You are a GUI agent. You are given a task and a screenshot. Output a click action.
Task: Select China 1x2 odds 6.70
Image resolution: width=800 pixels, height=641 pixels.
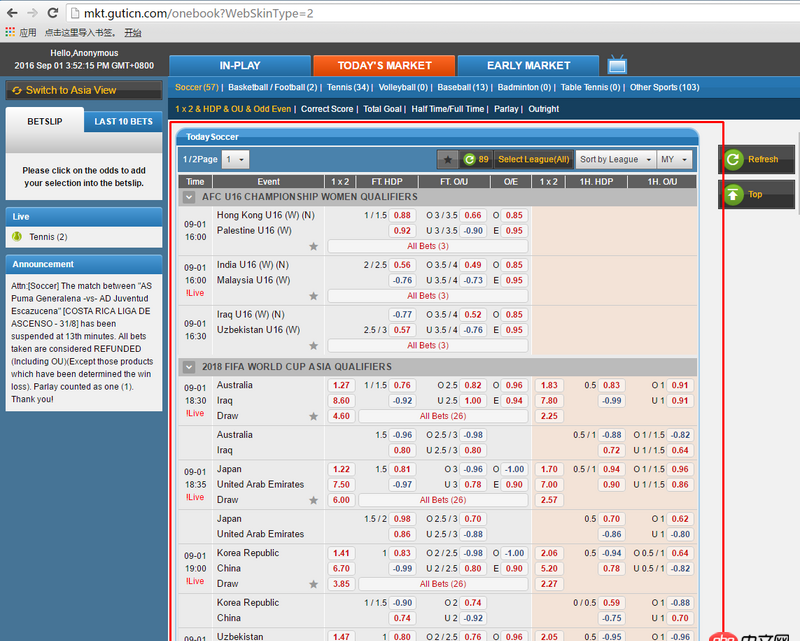click(x=341, y=569)
